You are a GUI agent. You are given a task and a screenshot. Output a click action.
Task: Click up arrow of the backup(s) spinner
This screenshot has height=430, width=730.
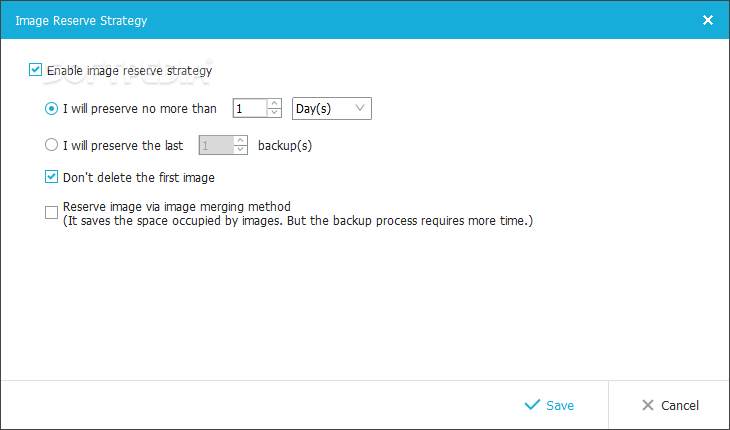pyautogui.click(x=240, y=140)
